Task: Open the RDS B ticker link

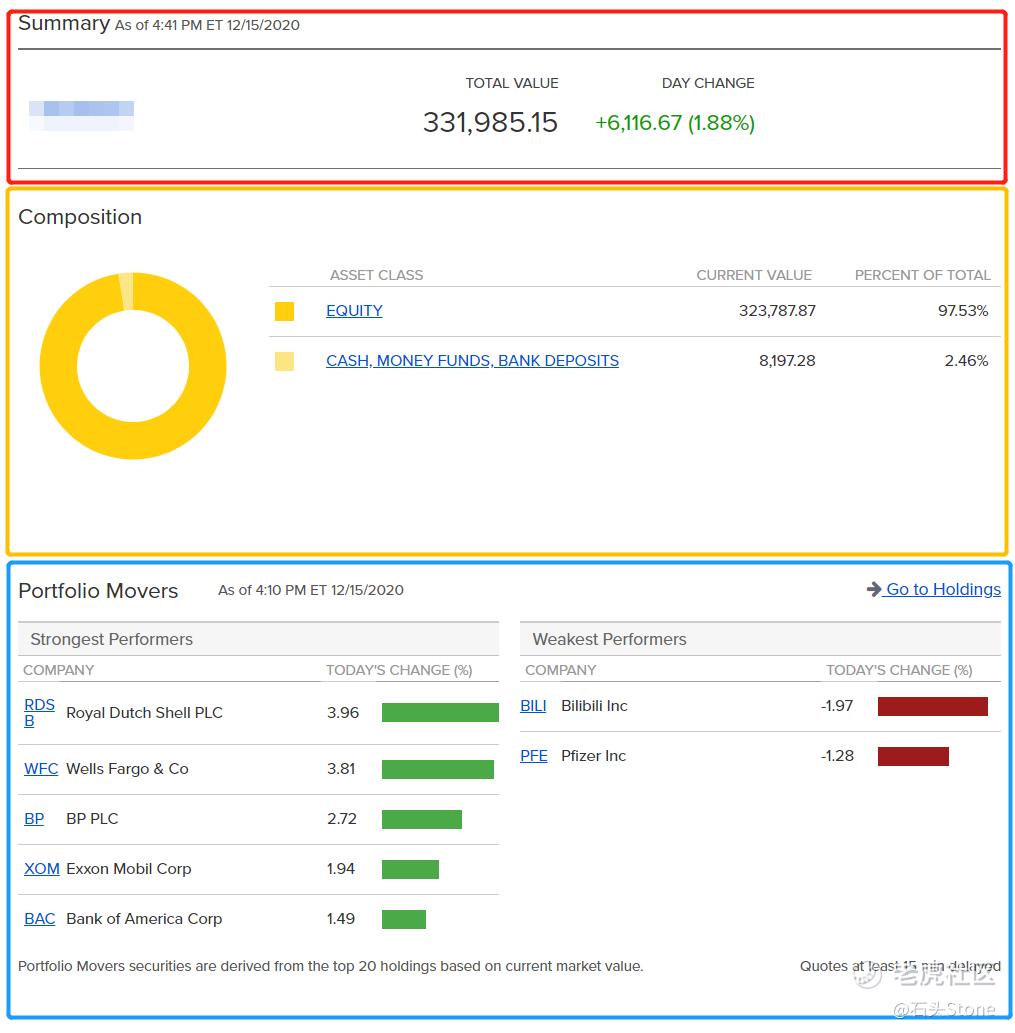Action: [x=39, y=713]
